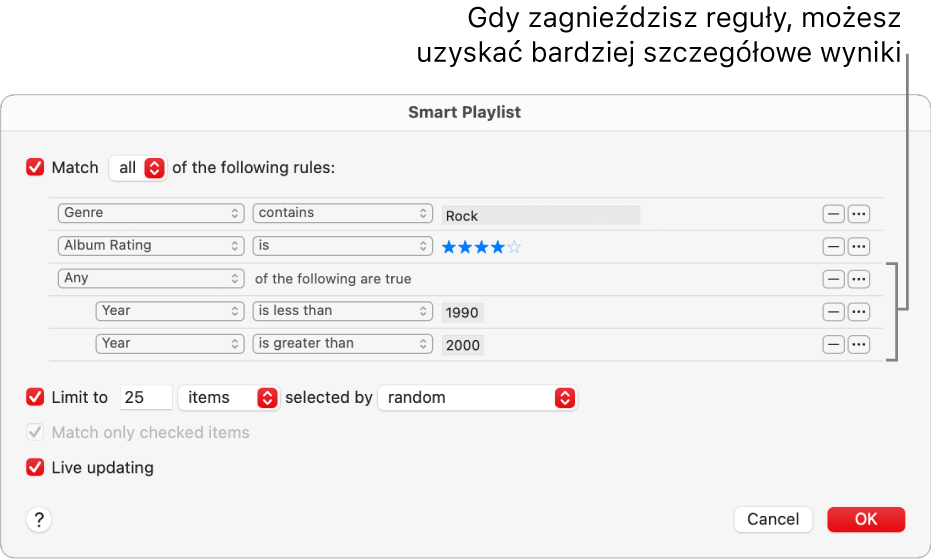Click the ellipsis button on Genre row
Image resolution: width=931 pixels, height=559 pixels.
[859, 214]
